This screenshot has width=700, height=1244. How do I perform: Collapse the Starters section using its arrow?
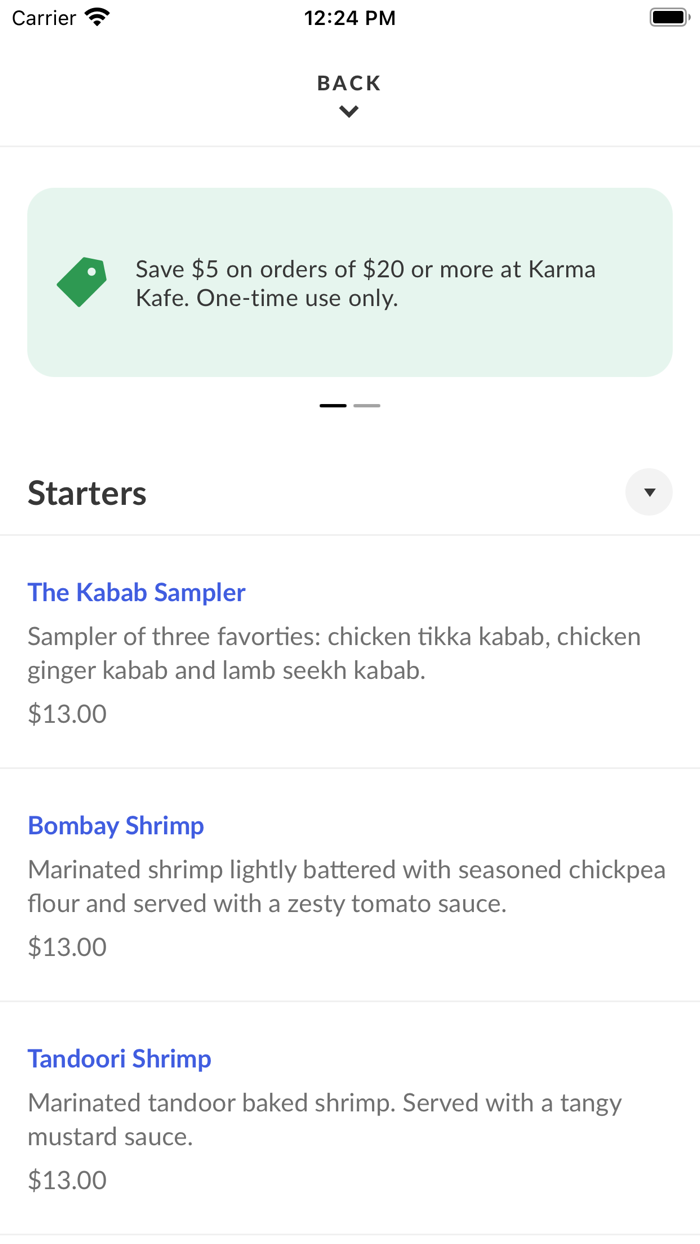point(649,492)
